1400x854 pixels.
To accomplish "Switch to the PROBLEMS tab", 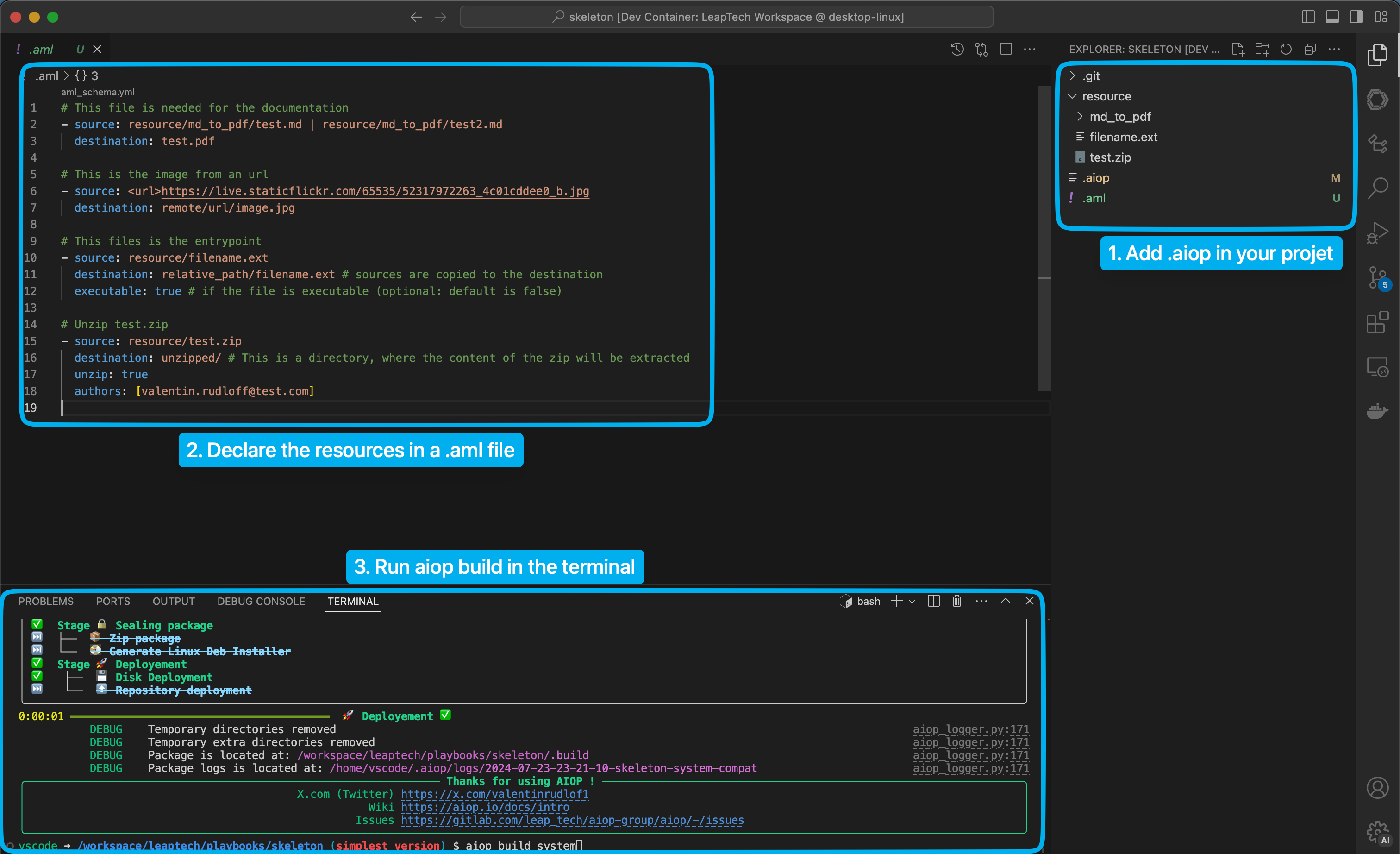I will 46,601.
